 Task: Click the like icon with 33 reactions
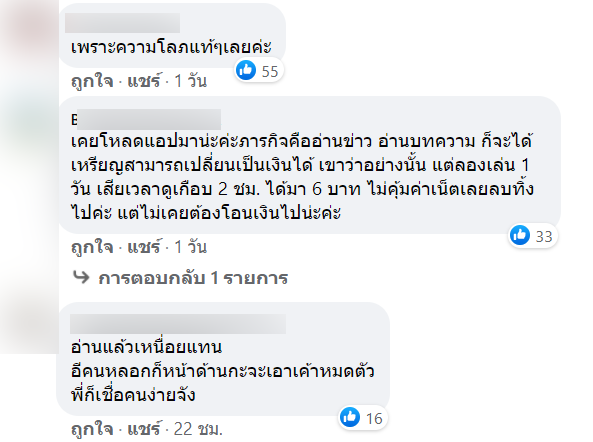pyautogui.click(x=520, y=235)
